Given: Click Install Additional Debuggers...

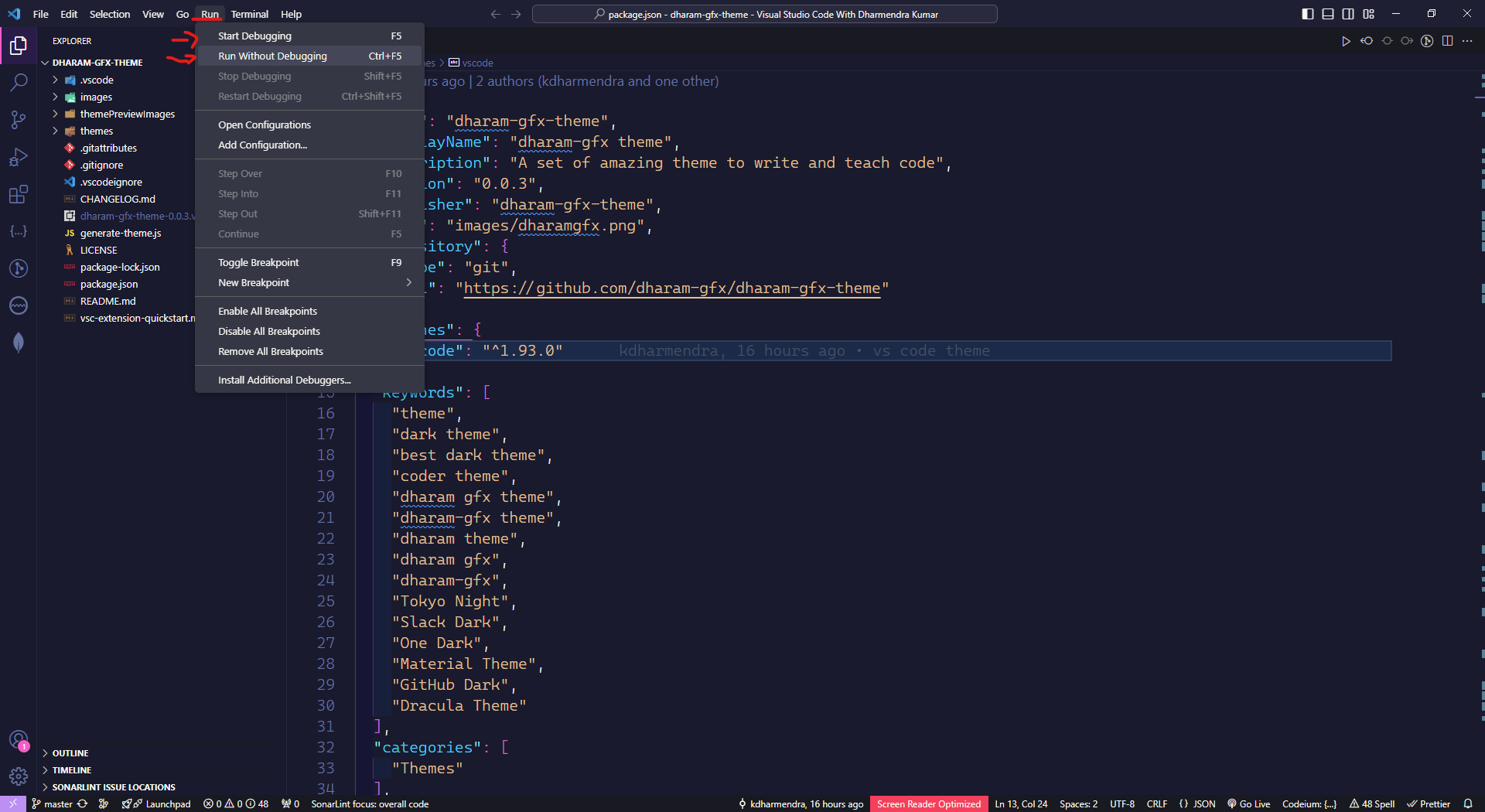Looking at the screenshot, I should point(309,380).
